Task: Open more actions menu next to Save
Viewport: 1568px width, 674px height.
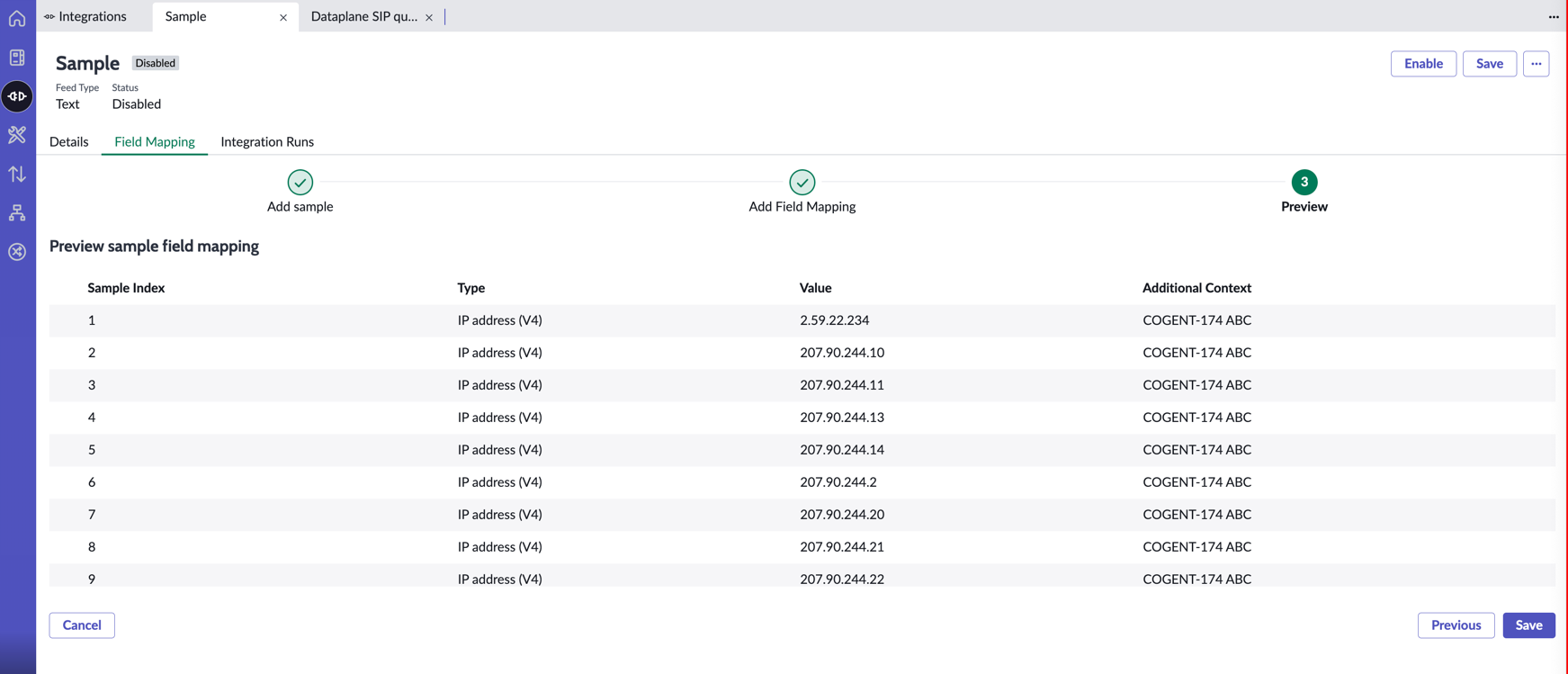Action: pyautogui.click(x=1536, y=64)
